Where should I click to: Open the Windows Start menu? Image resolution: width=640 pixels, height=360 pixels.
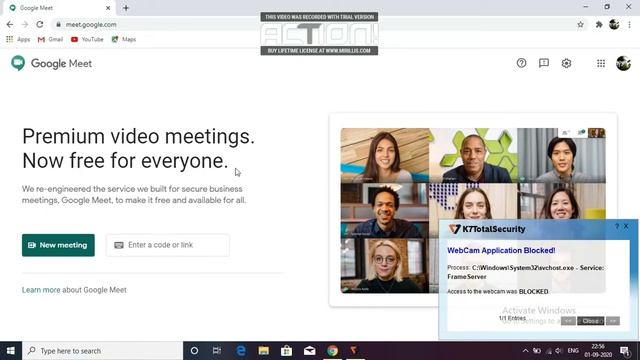[11, 351]
